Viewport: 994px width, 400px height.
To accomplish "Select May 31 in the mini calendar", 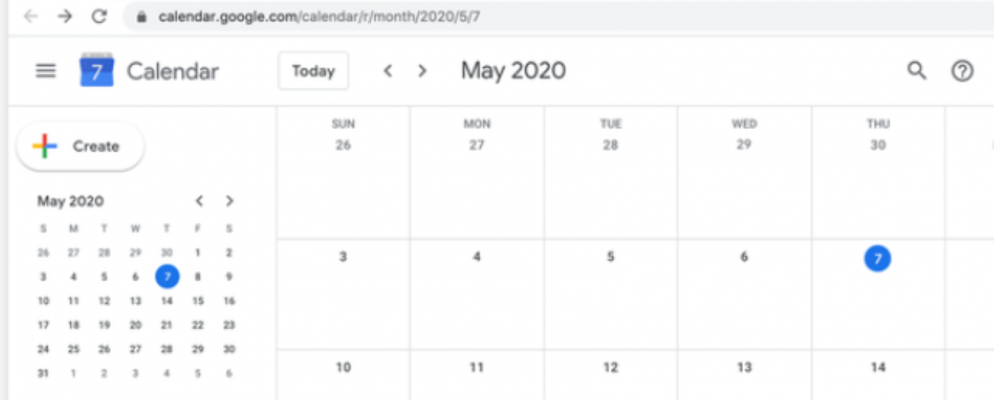I will point(43,374).
